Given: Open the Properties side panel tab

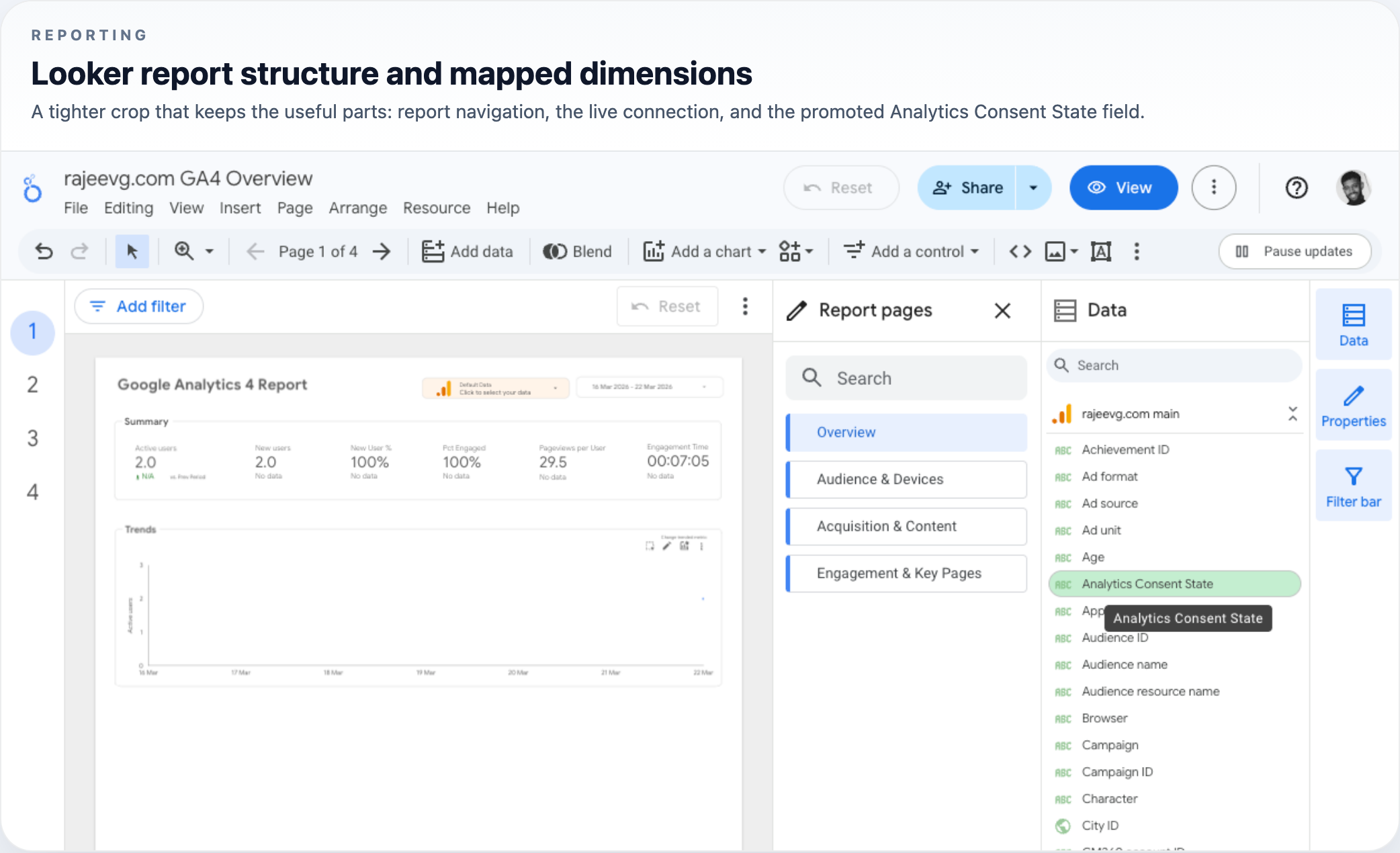Looking at the screenshot, I should (1353, 405).
